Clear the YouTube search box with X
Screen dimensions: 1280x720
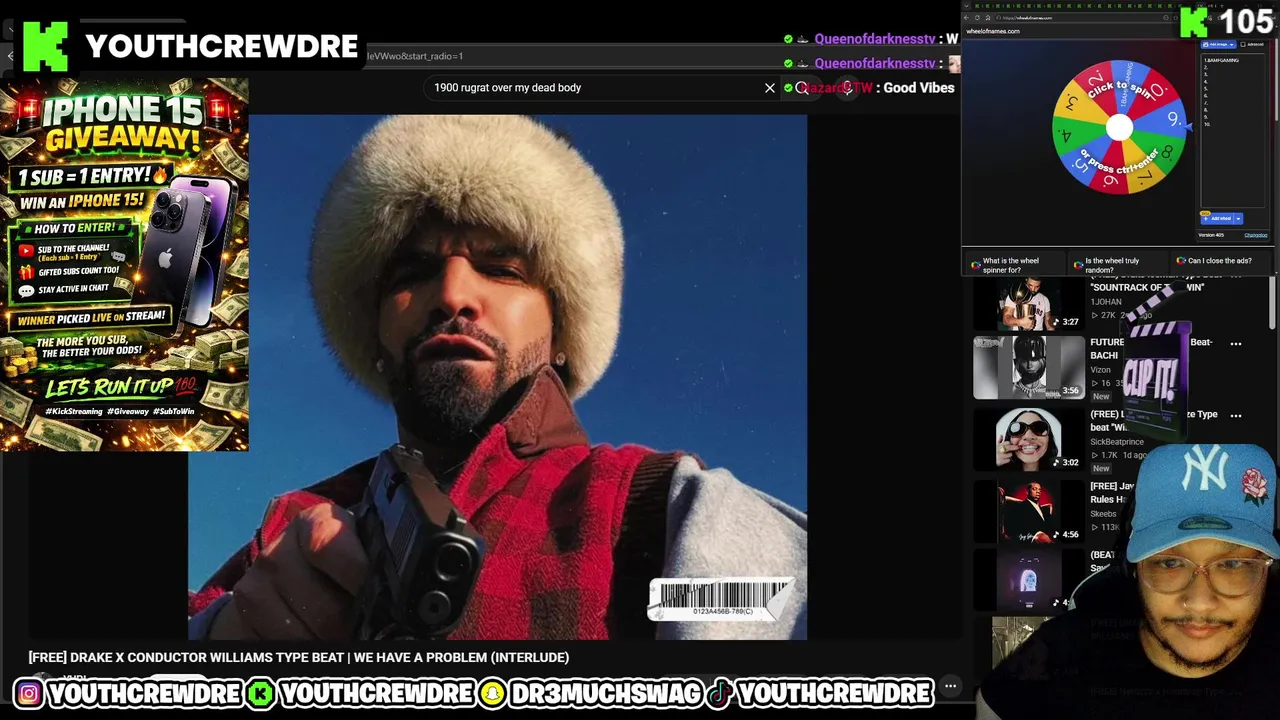point(769,88)
